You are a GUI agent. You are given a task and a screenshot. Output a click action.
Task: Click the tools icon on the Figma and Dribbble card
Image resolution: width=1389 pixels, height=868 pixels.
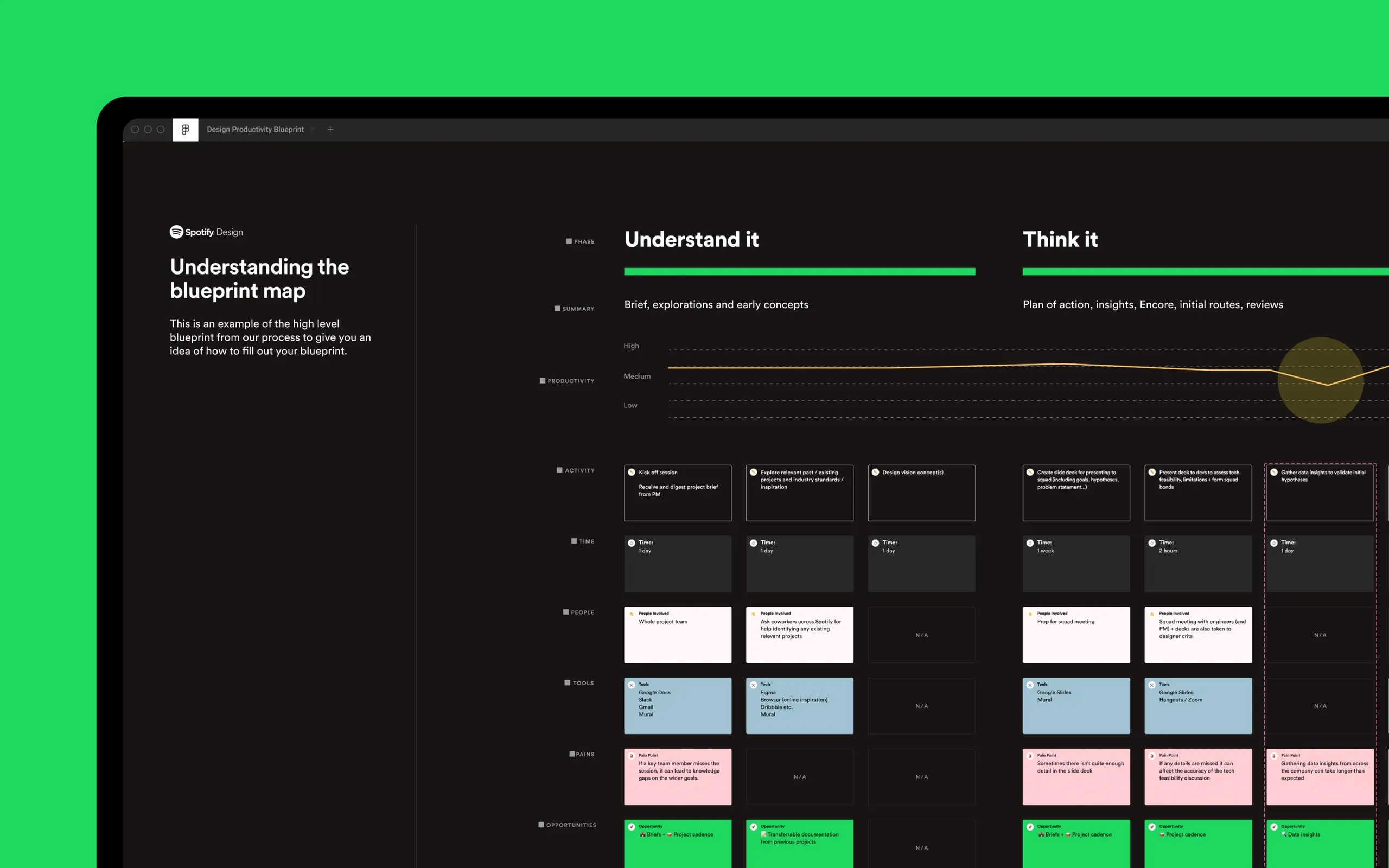point(754,685)
